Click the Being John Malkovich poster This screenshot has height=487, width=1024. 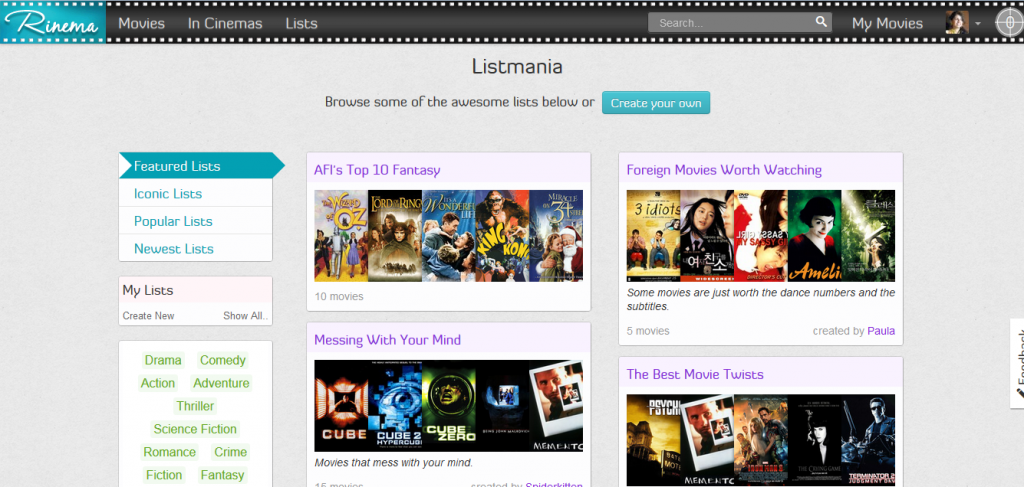tap(502, 405)
